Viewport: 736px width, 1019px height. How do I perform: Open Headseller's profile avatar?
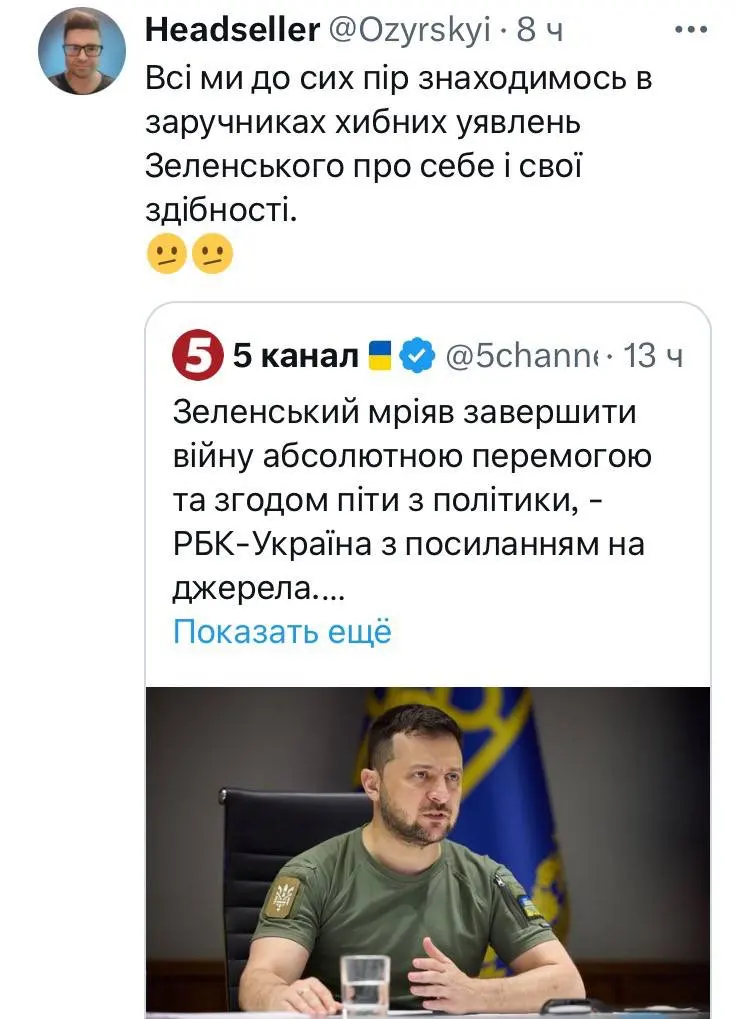[82, 51]
